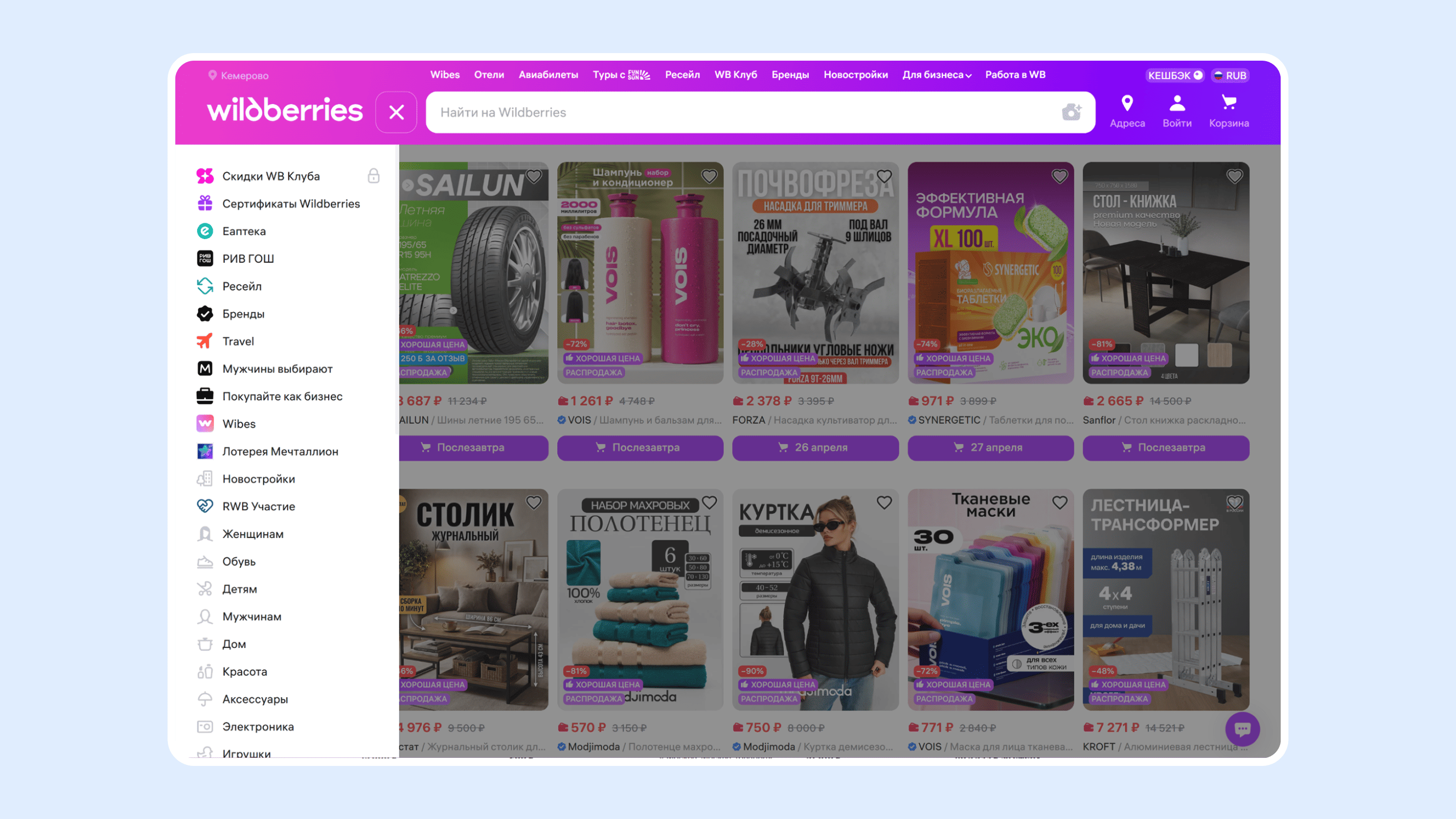1456x819 pixels.
Task: Open the Тканевые маски product image
Action: point(990,599)
